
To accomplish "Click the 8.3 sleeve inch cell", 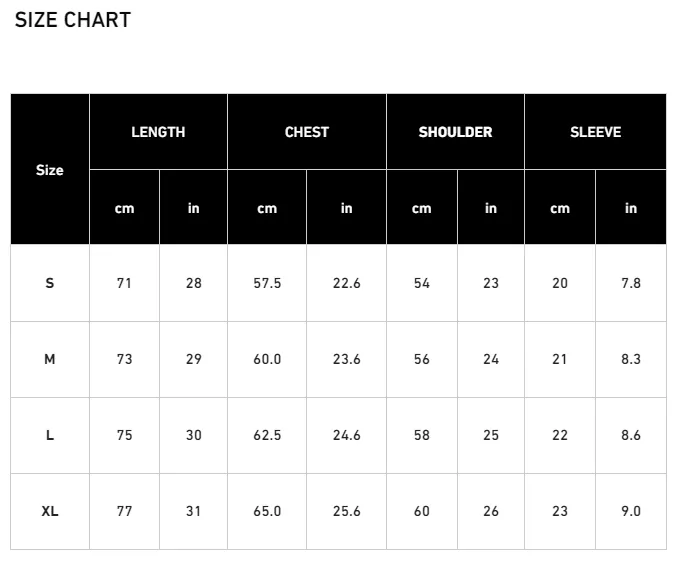I will pyautogui.click(x=631, y=359).
